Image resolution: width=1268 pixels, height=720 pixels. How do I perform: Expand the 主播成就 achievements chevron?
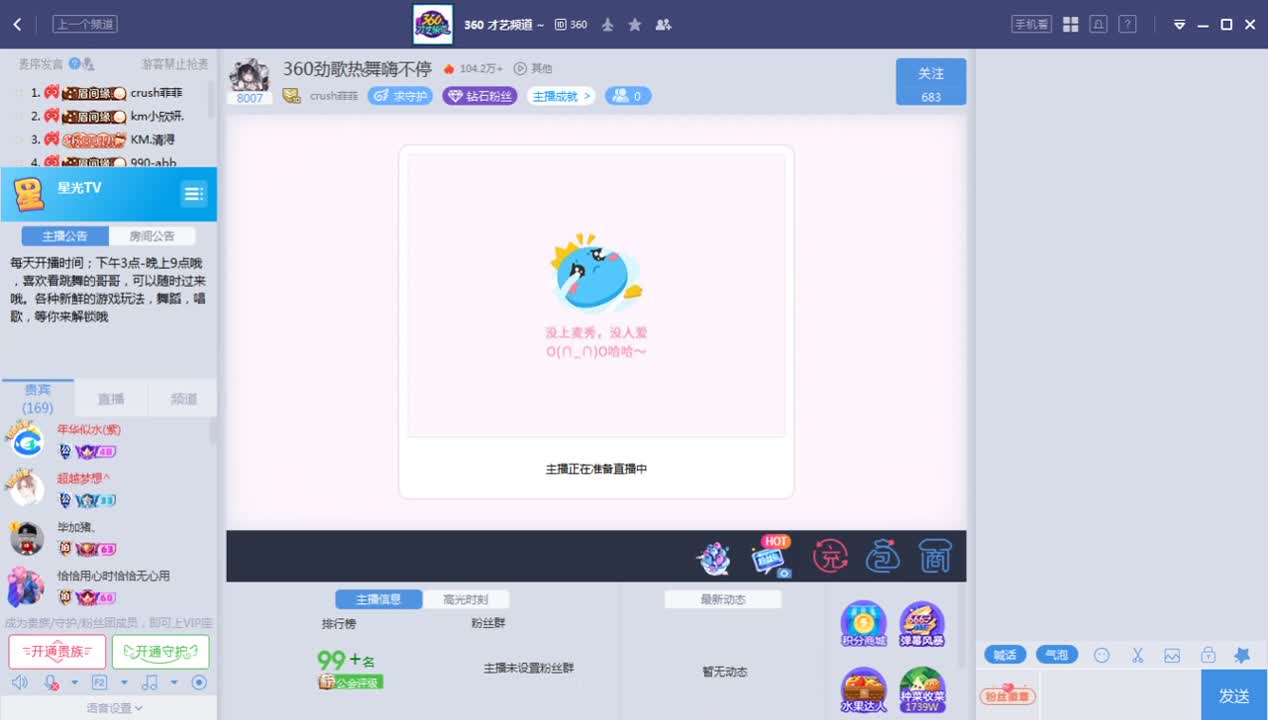(x=588, y=96)
